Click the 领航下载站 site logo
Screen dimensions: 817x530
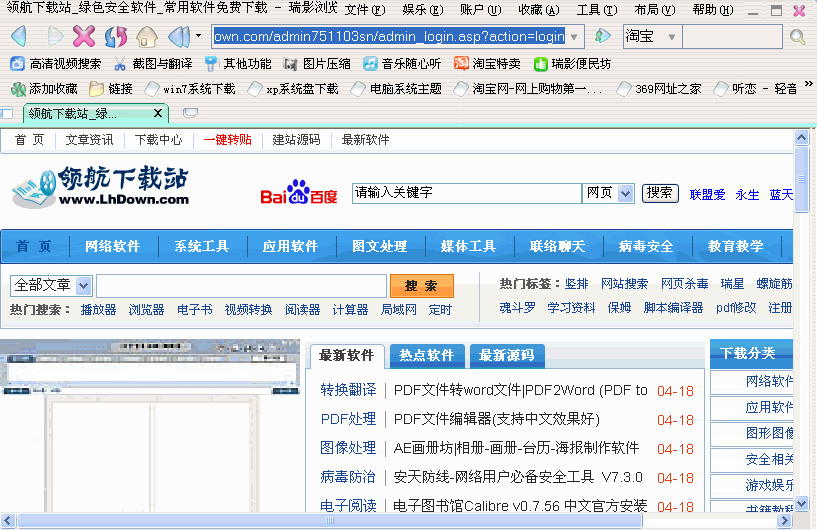tap(100, 187)
